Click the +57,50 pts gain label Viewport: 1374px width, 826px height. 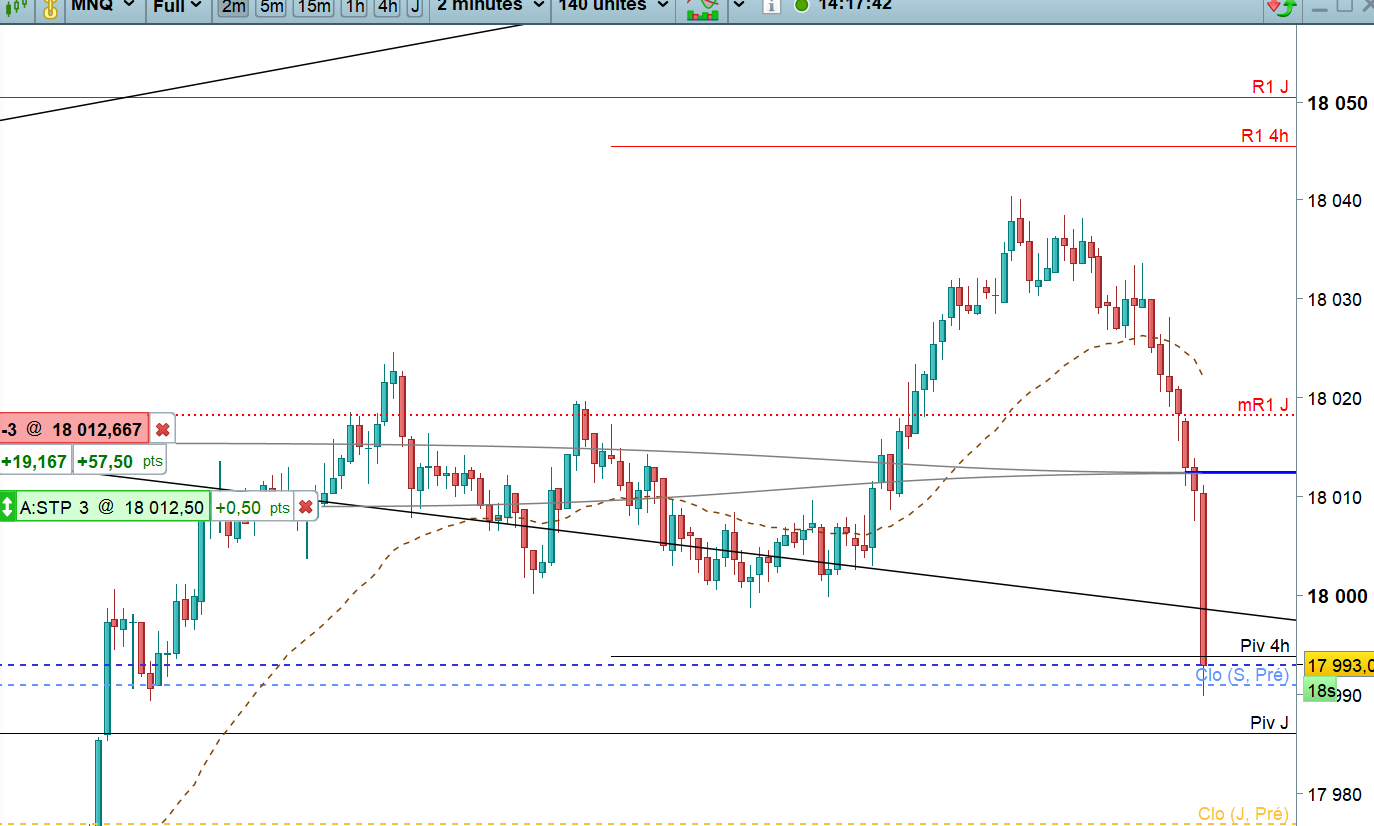(x=119, y=461)
